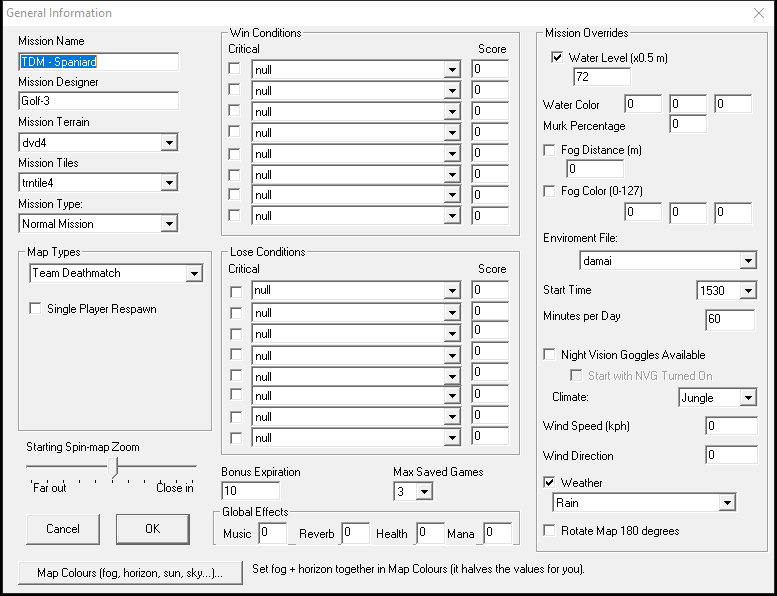This screenshot has height=596, width=777.
Task: Click the Minutes per Day field
Action: tap(730, 320)
